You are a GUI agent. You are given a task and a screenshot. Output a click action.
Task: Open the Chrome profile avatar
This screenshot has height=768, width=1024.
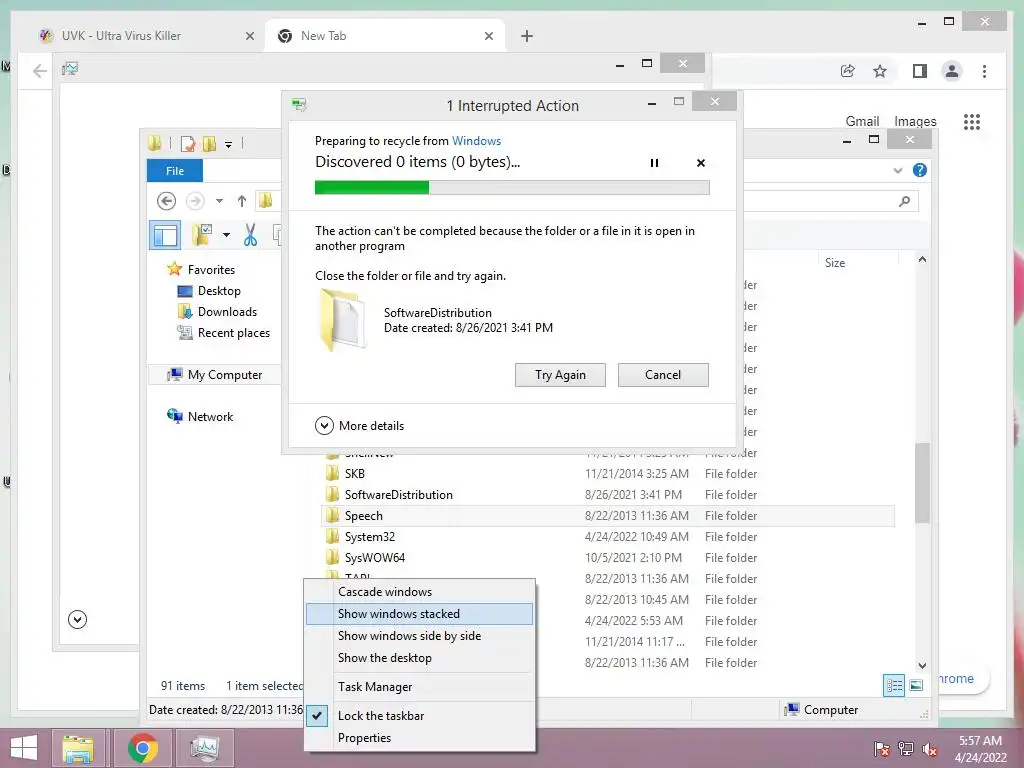click(x=952, y=71)
